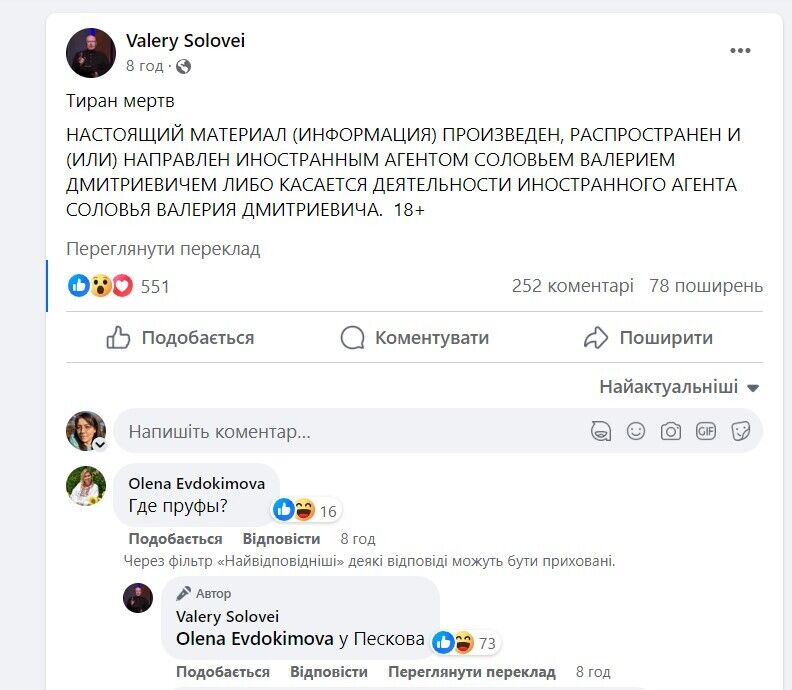
Task: Open Olena Evdokimova's profile picture
Action: (86, 487)
